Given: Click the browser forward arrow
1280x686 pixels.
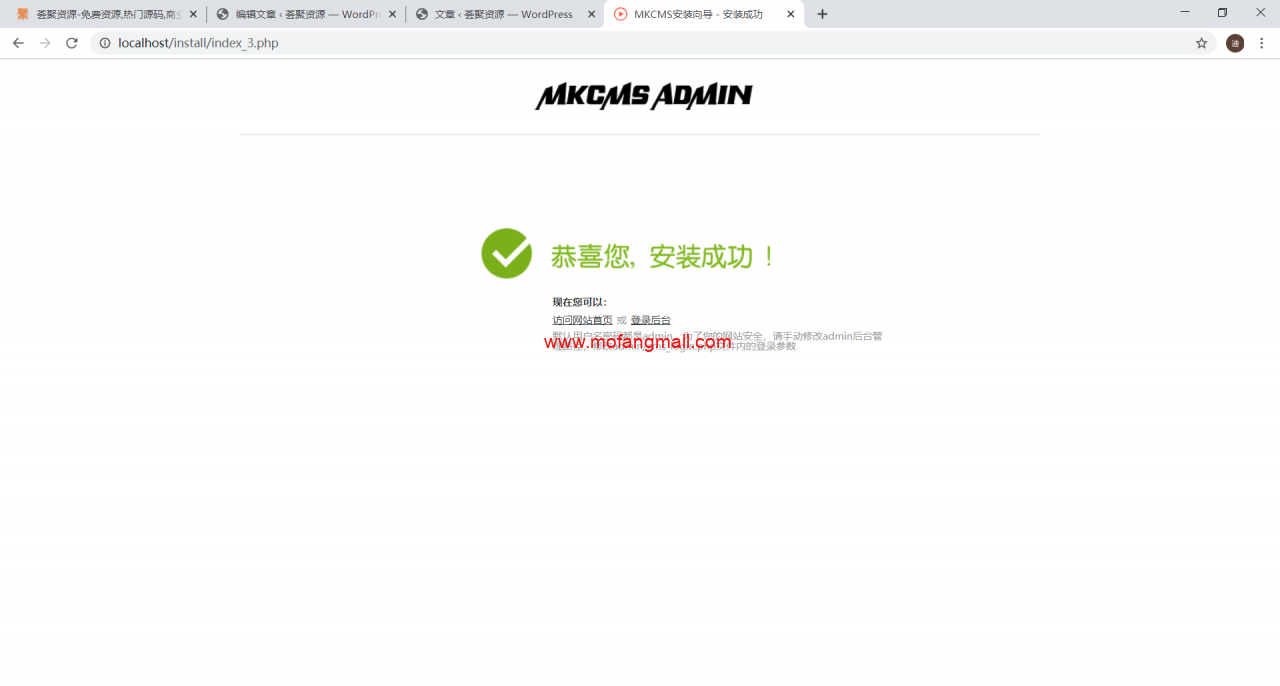Looking at the screenshot, I should pos(45,43).
